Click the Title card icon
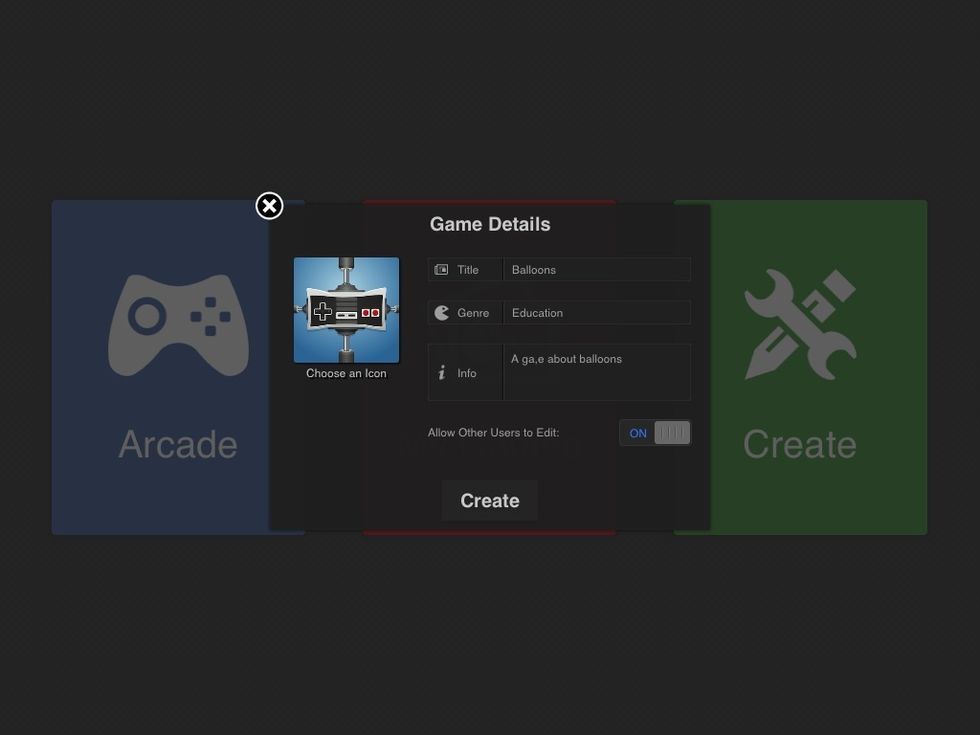980x735 pixels. point(441,270)
